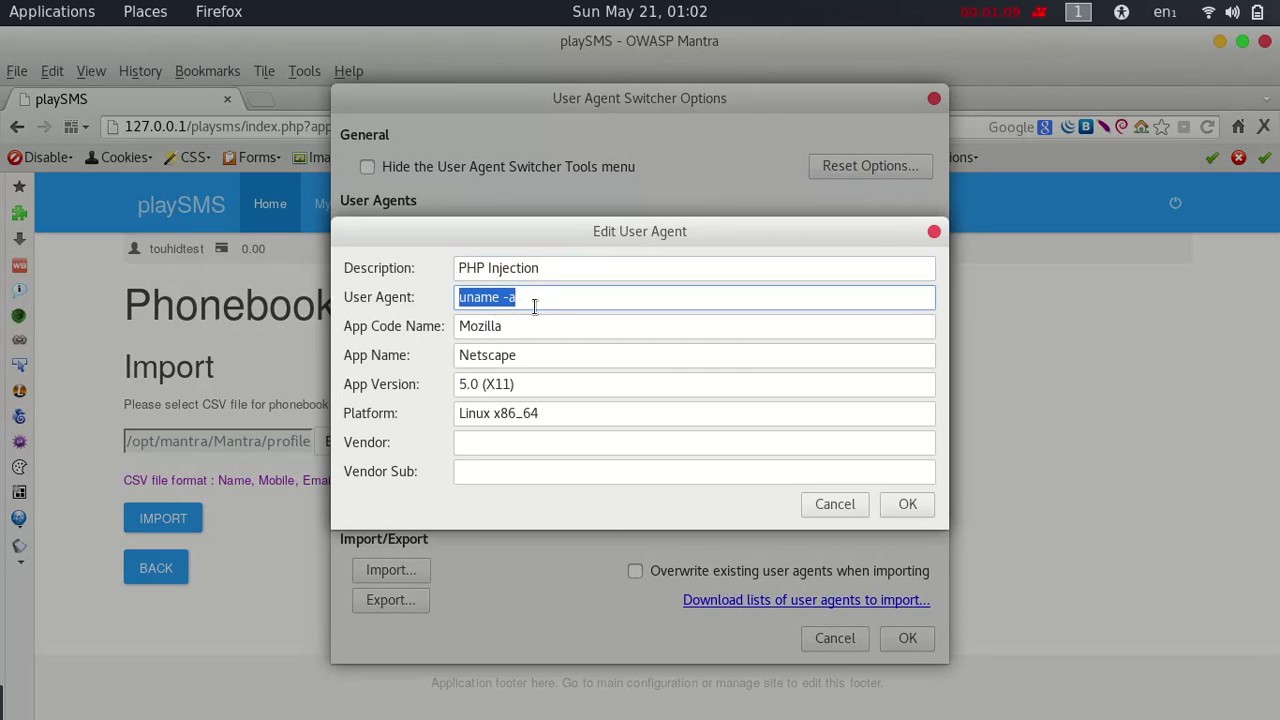Click the blue BACK button on playSMS page

[156, 568]
